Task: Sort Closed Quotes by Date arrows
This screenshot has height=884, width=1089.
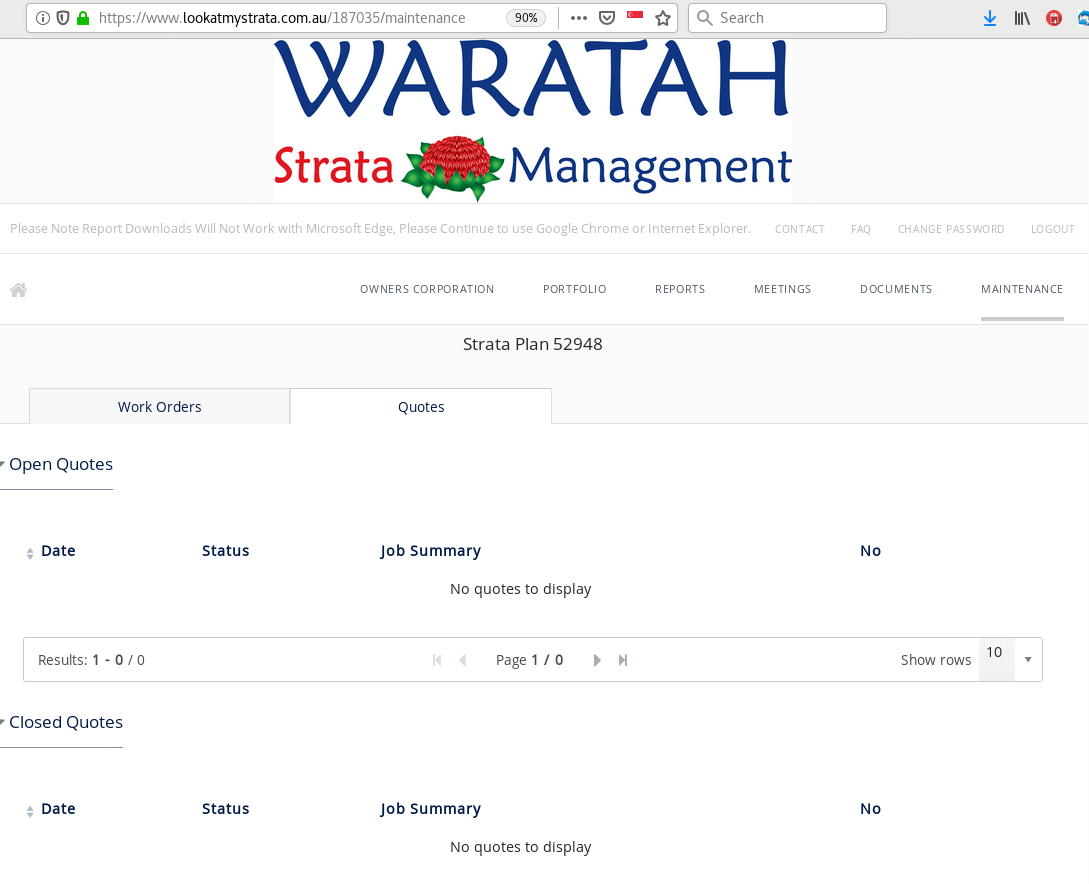Action: (30, 811)
